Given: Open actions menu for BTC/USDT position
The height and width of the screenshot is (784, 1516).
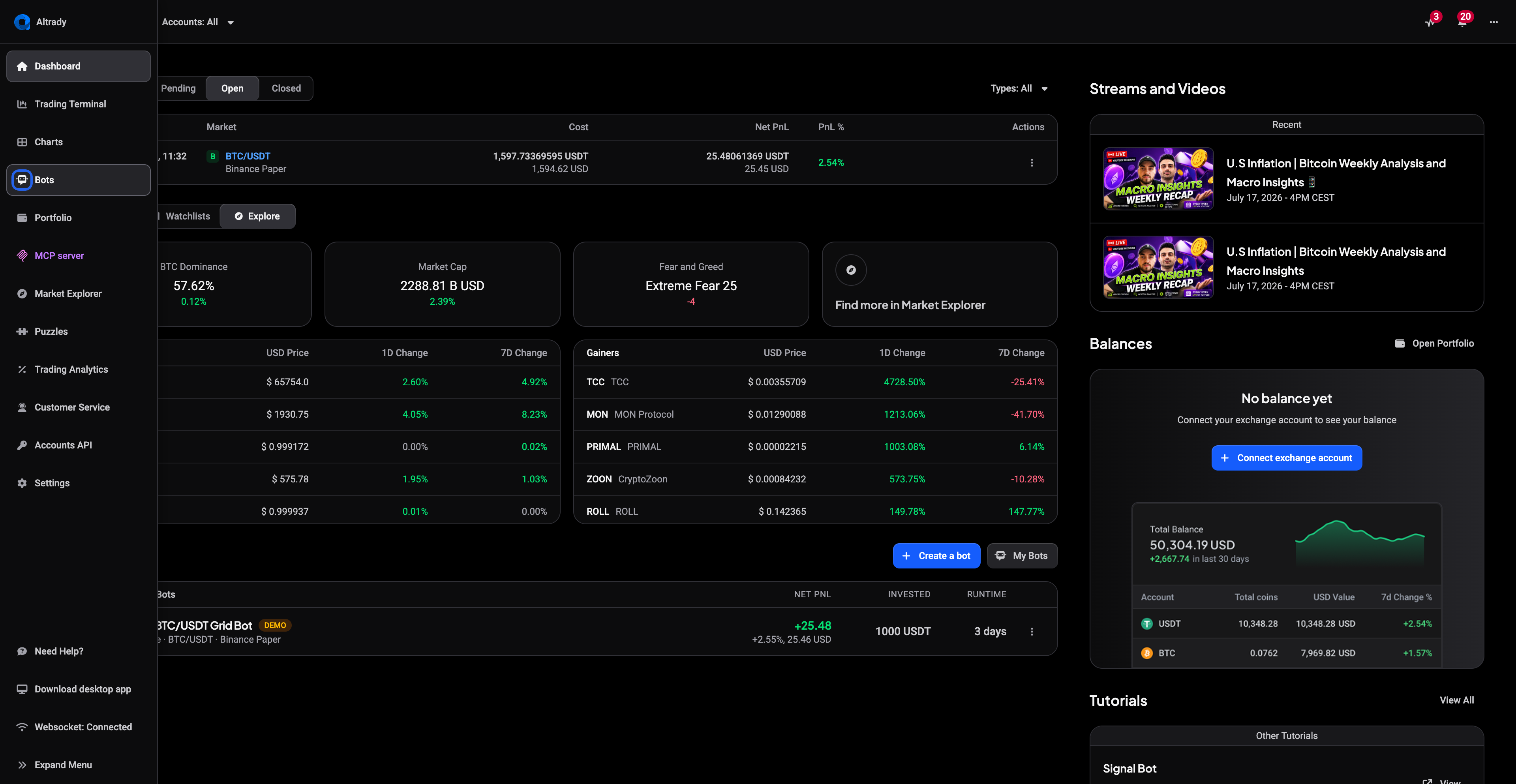Looking at the screenshot, I should pyautogui.click(x=1032, y=163).
